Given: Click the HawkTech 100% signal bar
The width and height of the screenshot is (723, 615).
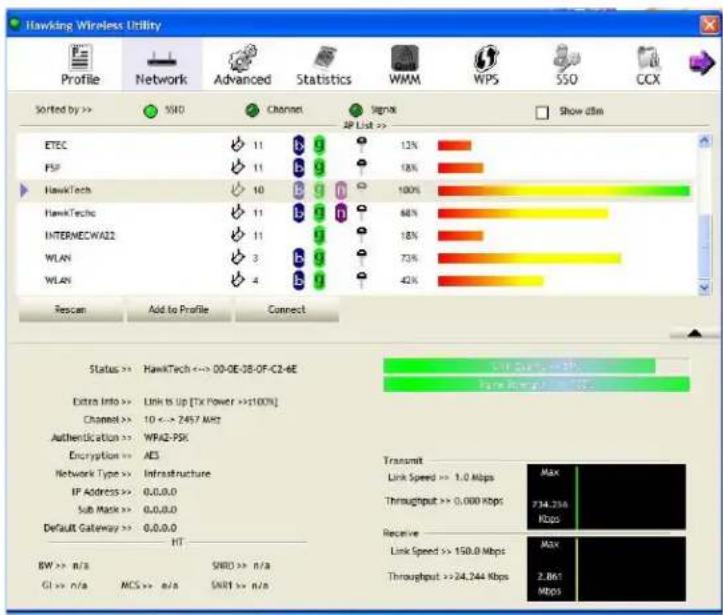Looking at the screenshot, I should pos(564,190).
